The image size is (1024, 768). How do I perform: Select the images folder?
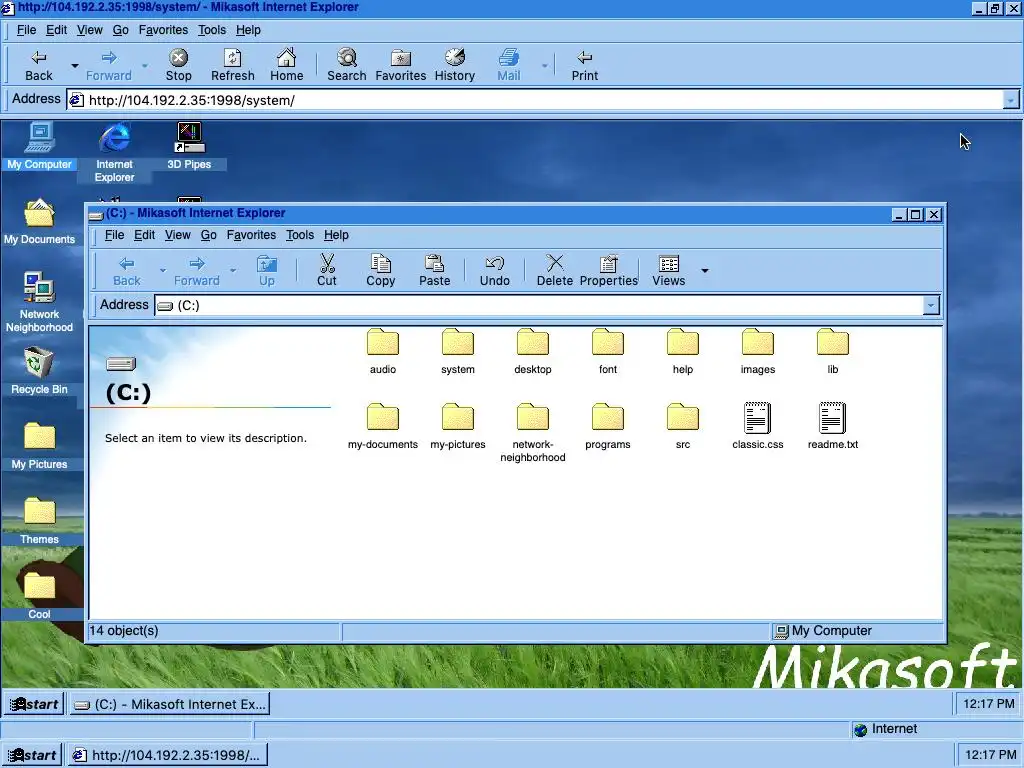[758, 351]
